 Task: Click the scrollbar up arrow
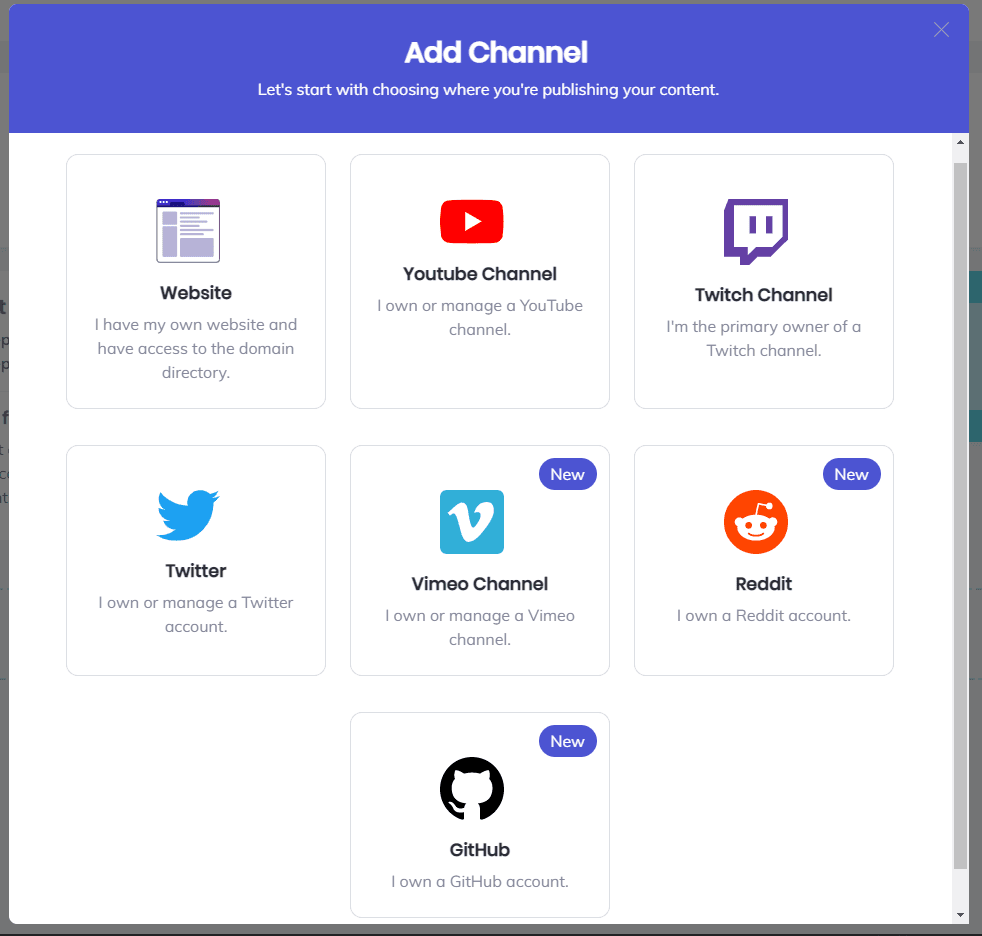tap(960, 142)
